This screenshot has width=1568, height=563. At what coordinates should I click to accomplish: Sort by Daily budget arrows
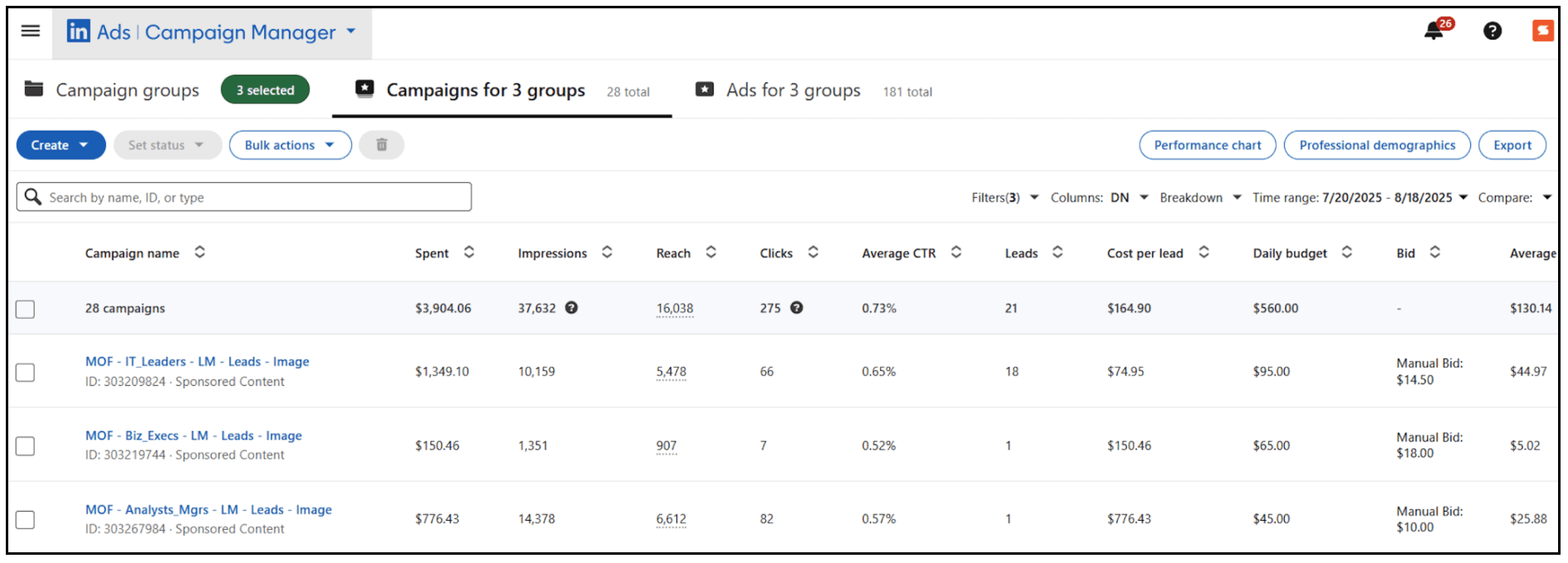pyautogui.click(x=1347, y=252)
